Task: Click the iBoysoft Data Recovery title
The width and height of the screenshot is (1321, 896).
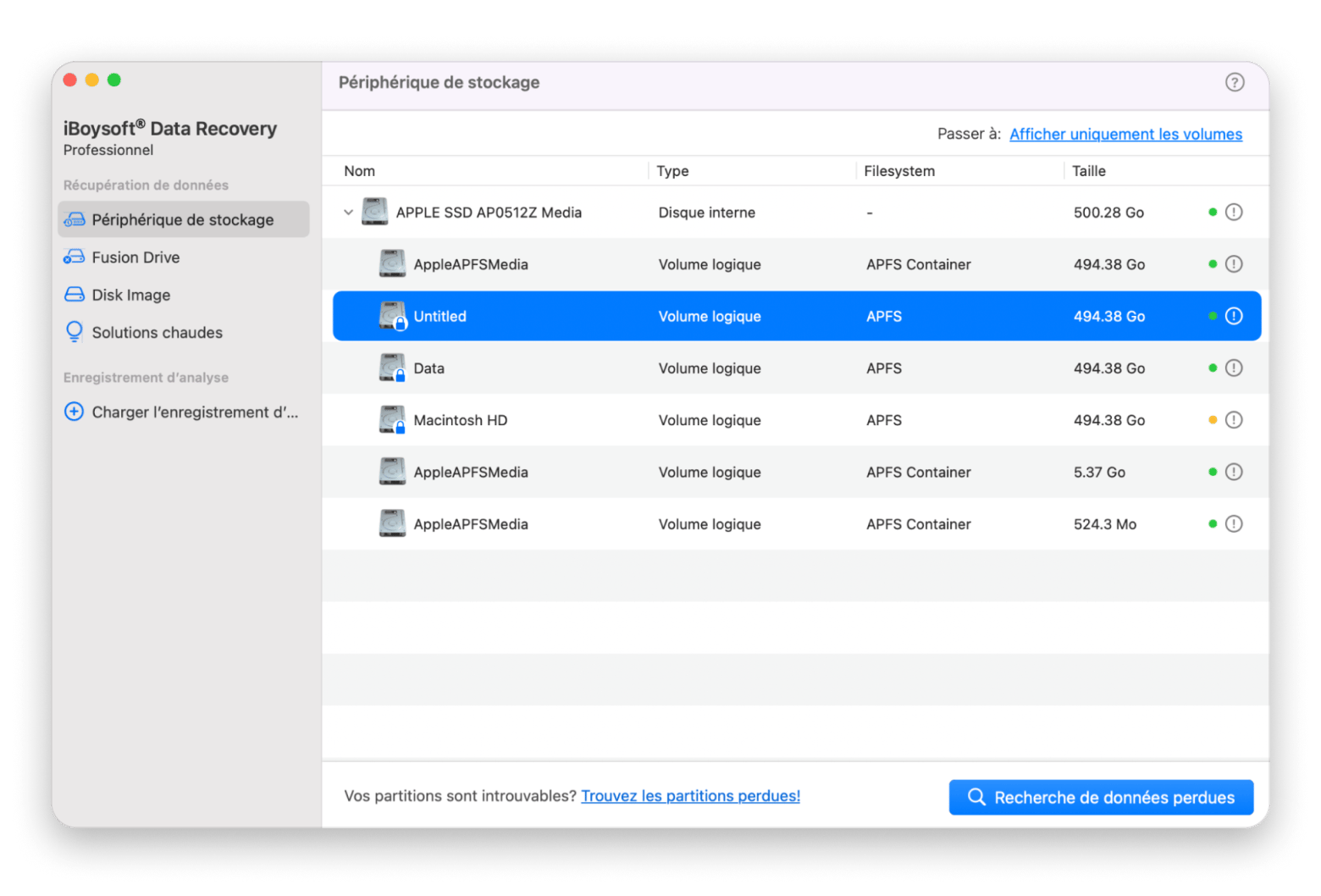Action: 169,128
